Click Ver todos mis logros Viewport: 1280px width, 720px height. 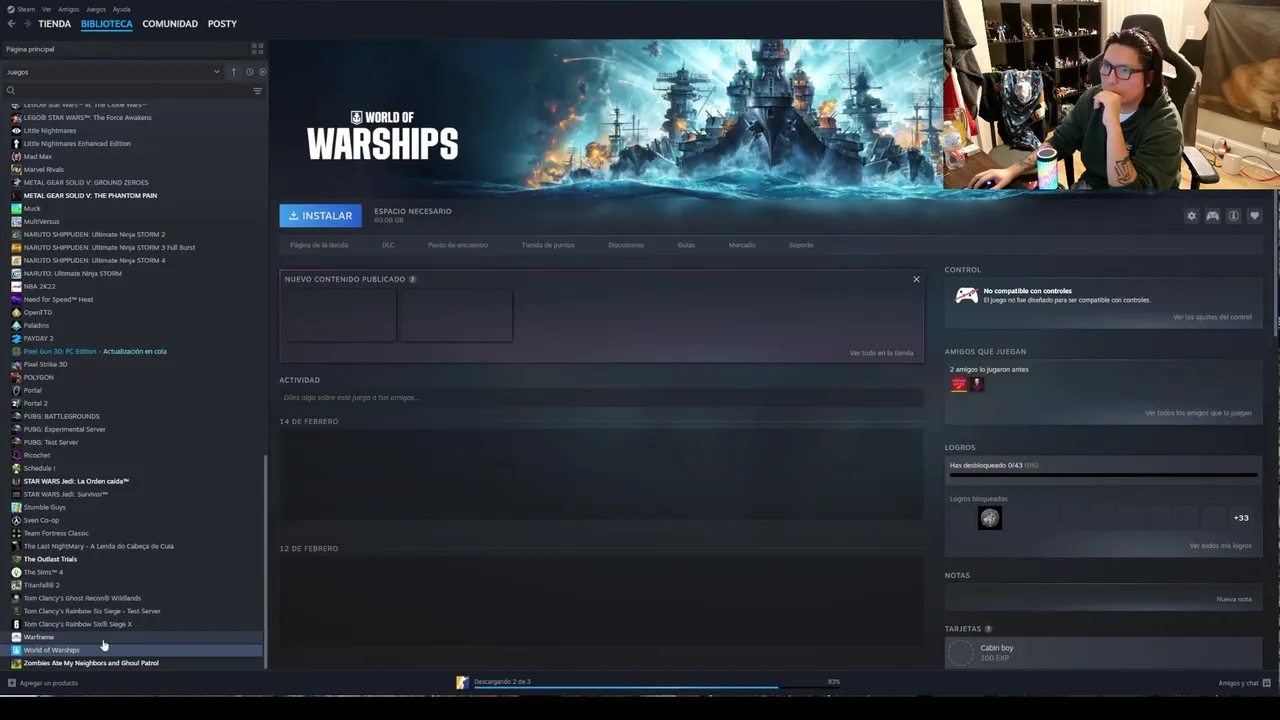tap(1220, 546)
